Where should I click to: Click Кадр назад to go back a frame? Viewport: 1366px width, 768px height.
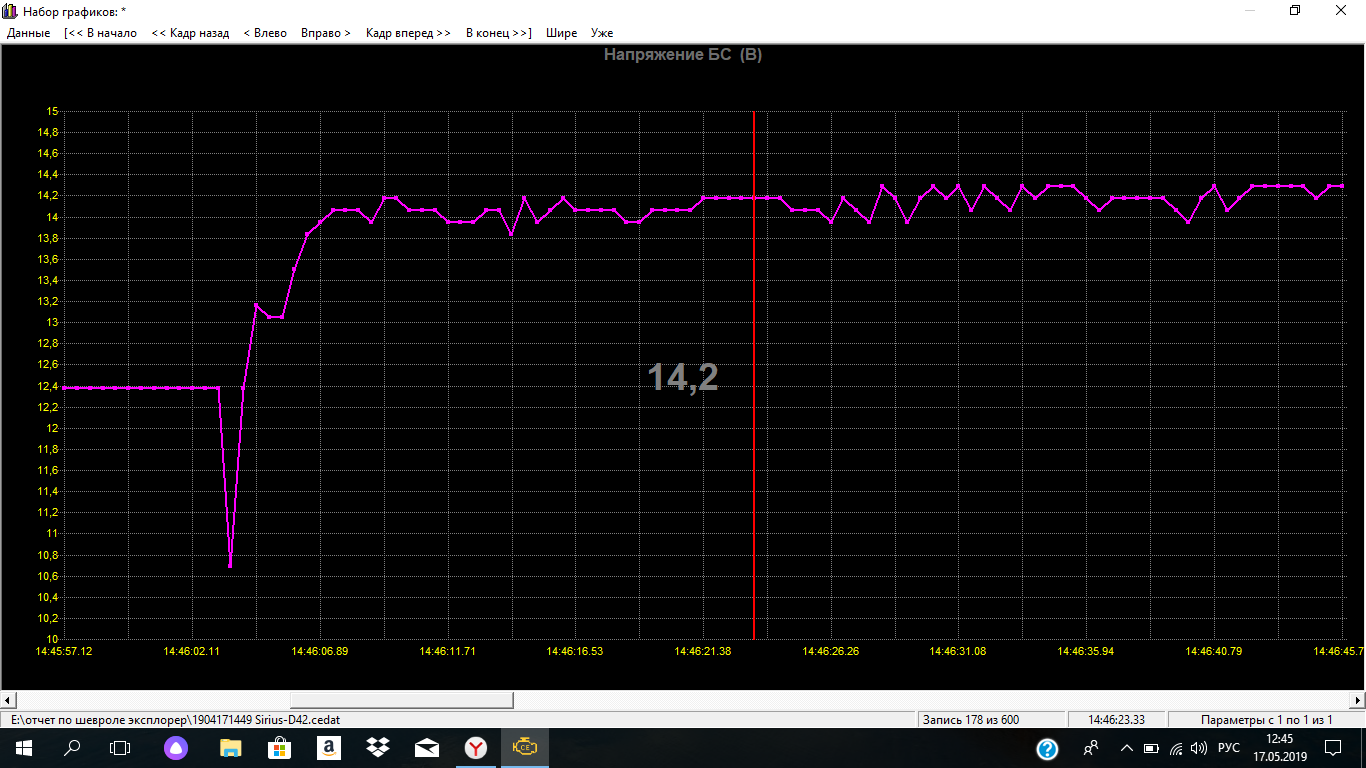(190, 33)
